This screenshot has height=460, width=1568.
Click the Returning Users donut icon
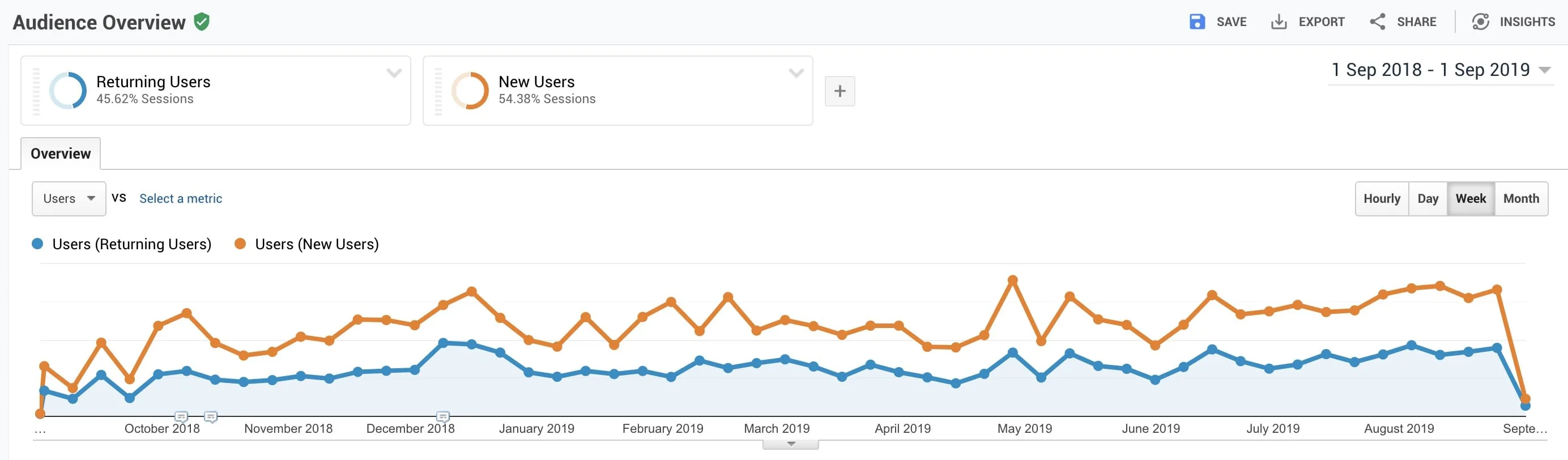pos(67,91)
